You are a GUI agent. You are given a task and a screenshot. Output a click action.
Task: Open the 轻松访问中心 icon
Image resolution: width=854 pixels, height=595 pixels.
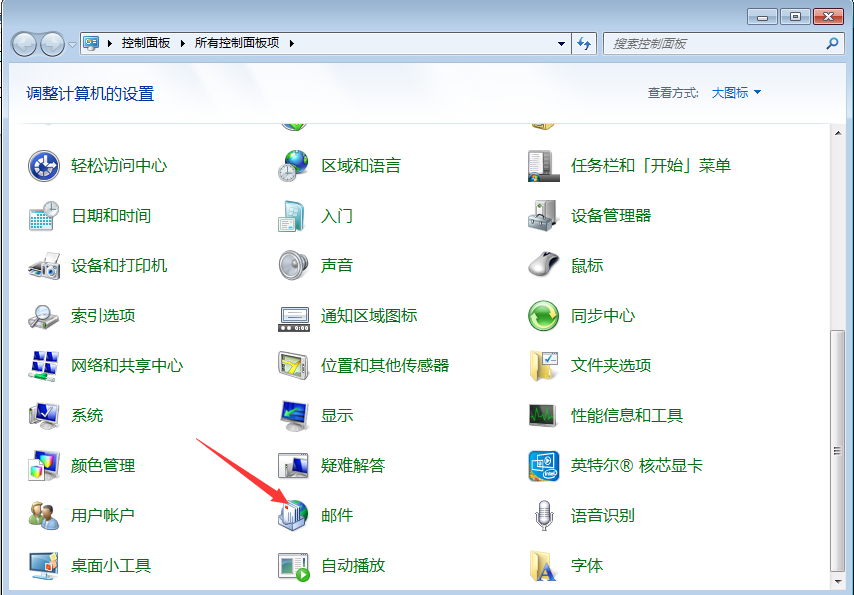(x=44, y=166)
